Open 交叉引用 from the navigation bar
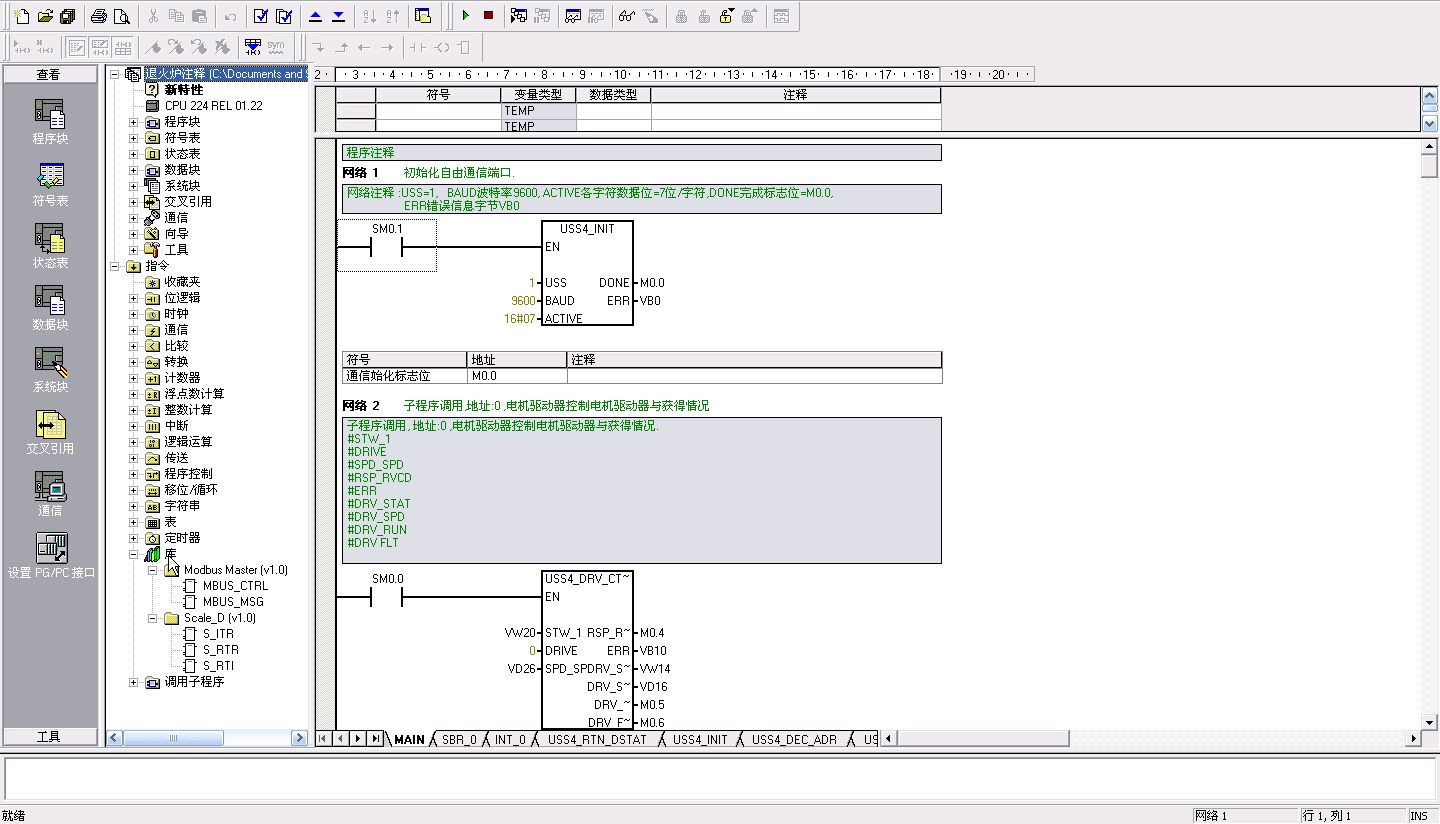Viewport: 1440px width, 824px height. coord(50,434)
